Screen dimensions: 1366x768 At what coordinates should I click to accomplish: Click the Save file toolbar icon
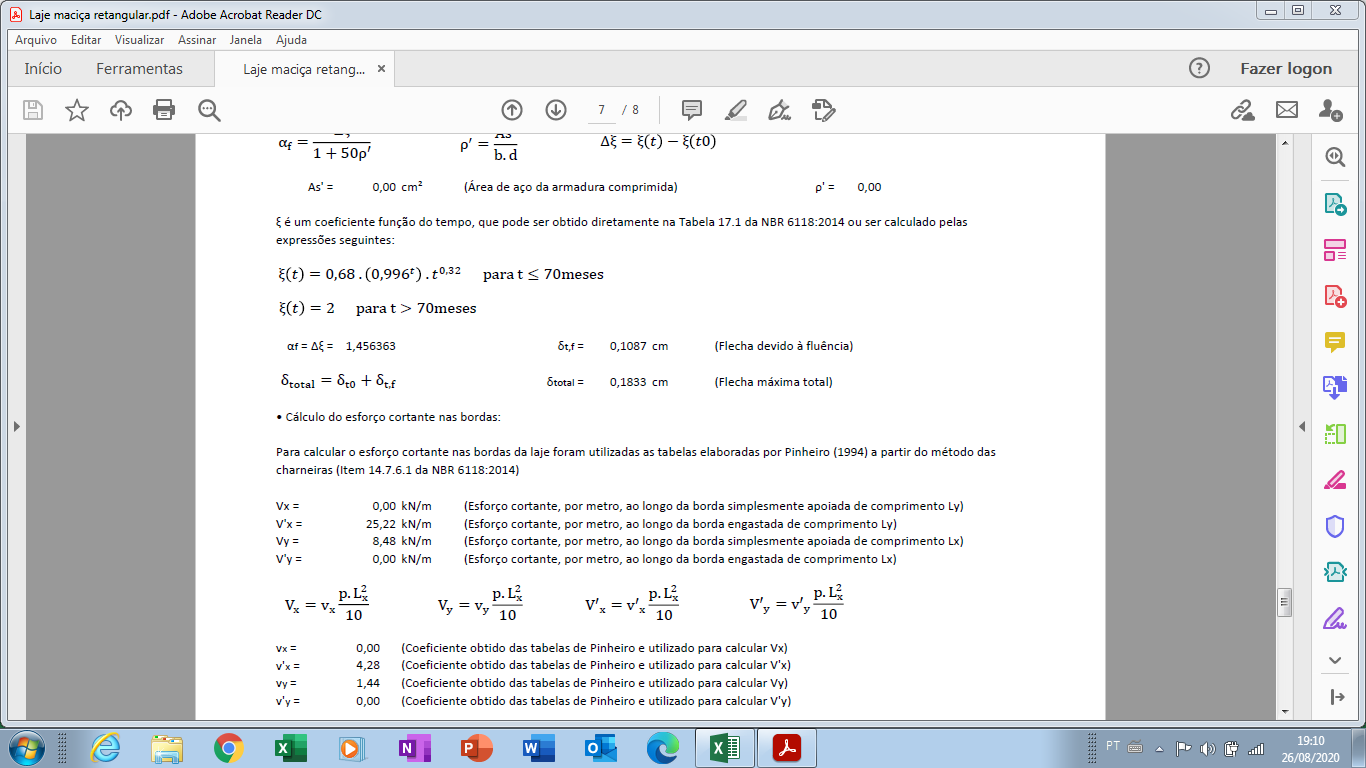(x=33, y=110)
